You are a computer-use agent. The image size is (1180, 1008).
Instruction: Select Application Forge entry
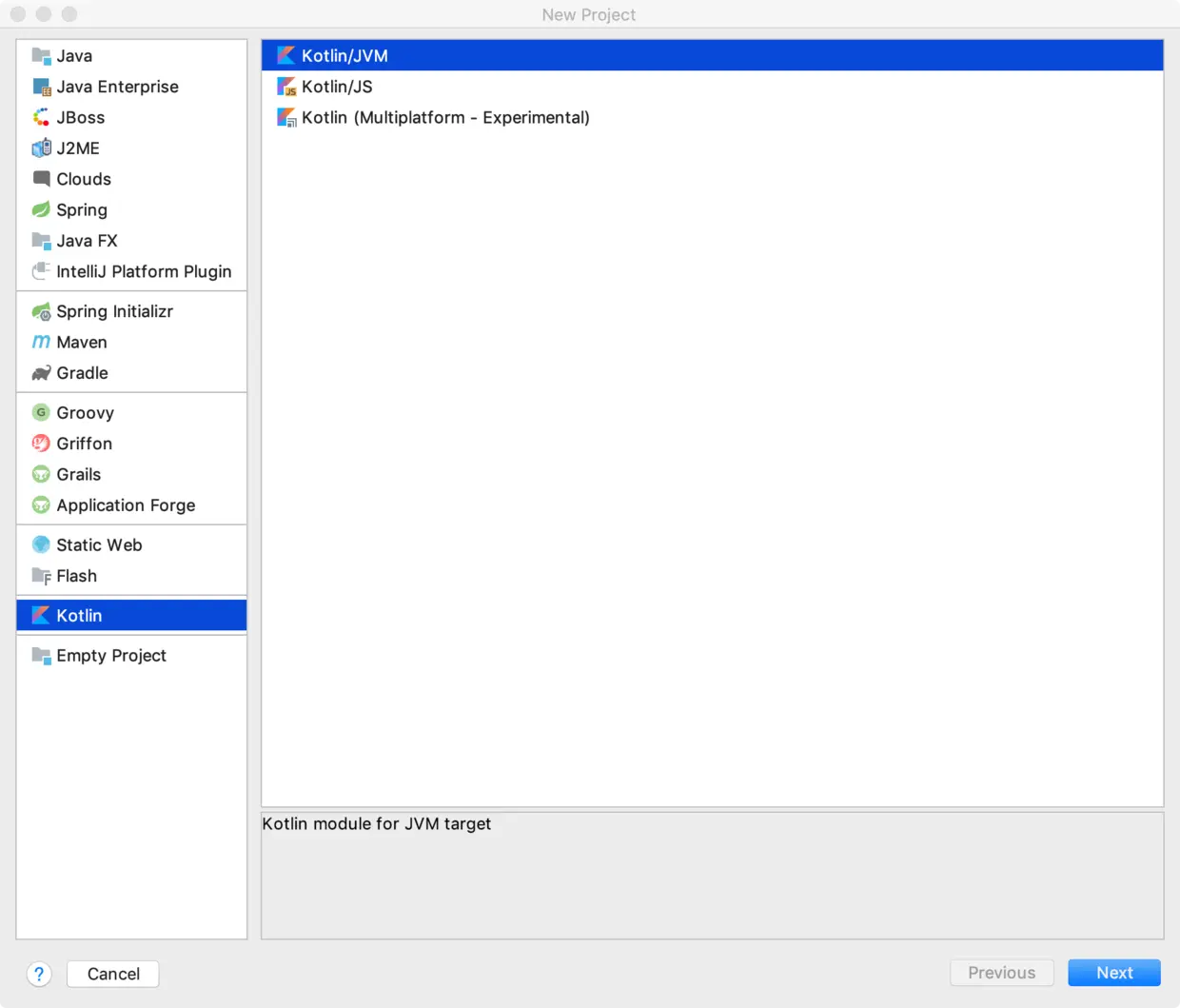pyautogui.click(x=131, y=505)
